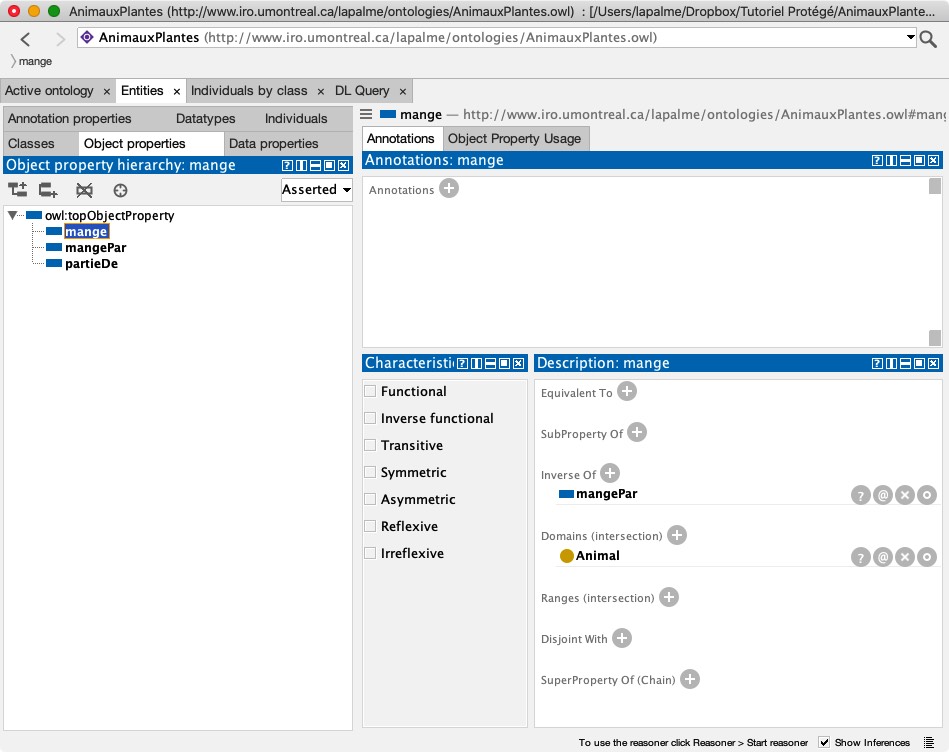Image resolution: width=949 pixels, height=752 pixels.
Task: Add a Ranges (intersection) entry
Action: (x=668, y=597)
